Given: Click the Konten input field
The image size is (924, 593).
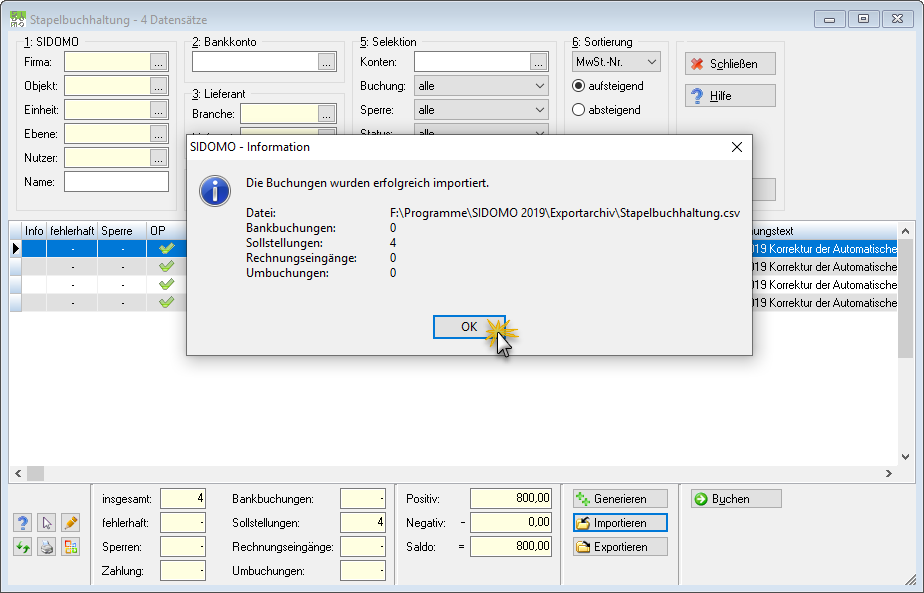Looking at the screenshot, I should click(x=472, y=62).
